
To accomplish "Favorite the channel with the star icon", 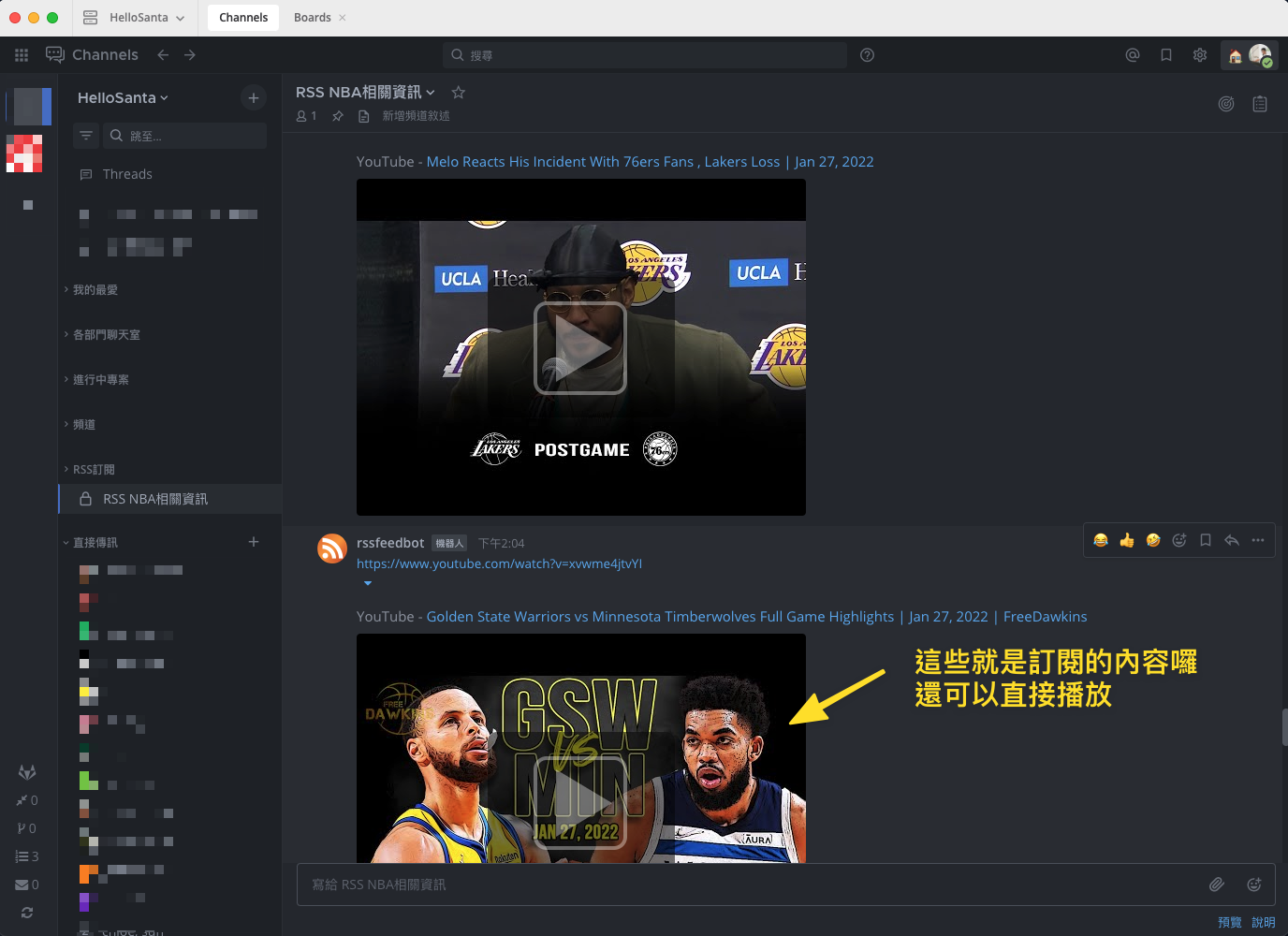I will coord(458,93).
